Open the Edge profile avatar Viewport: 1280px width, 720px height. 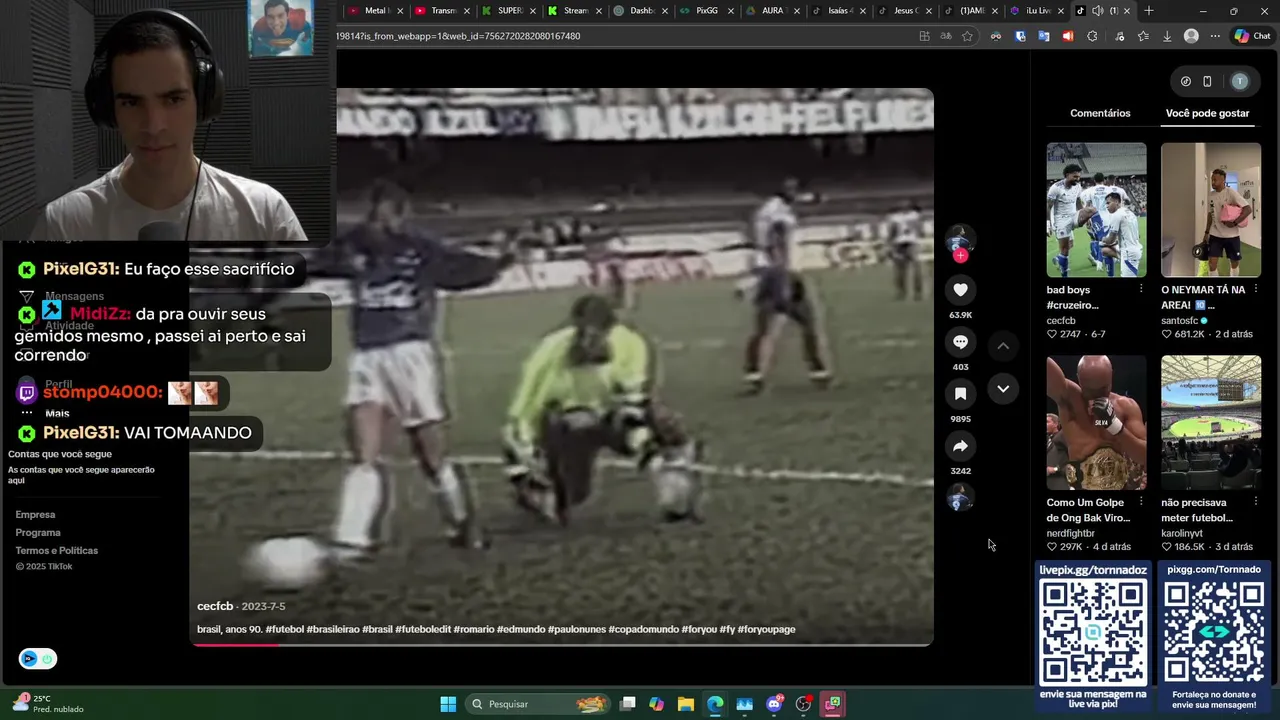1191,36
